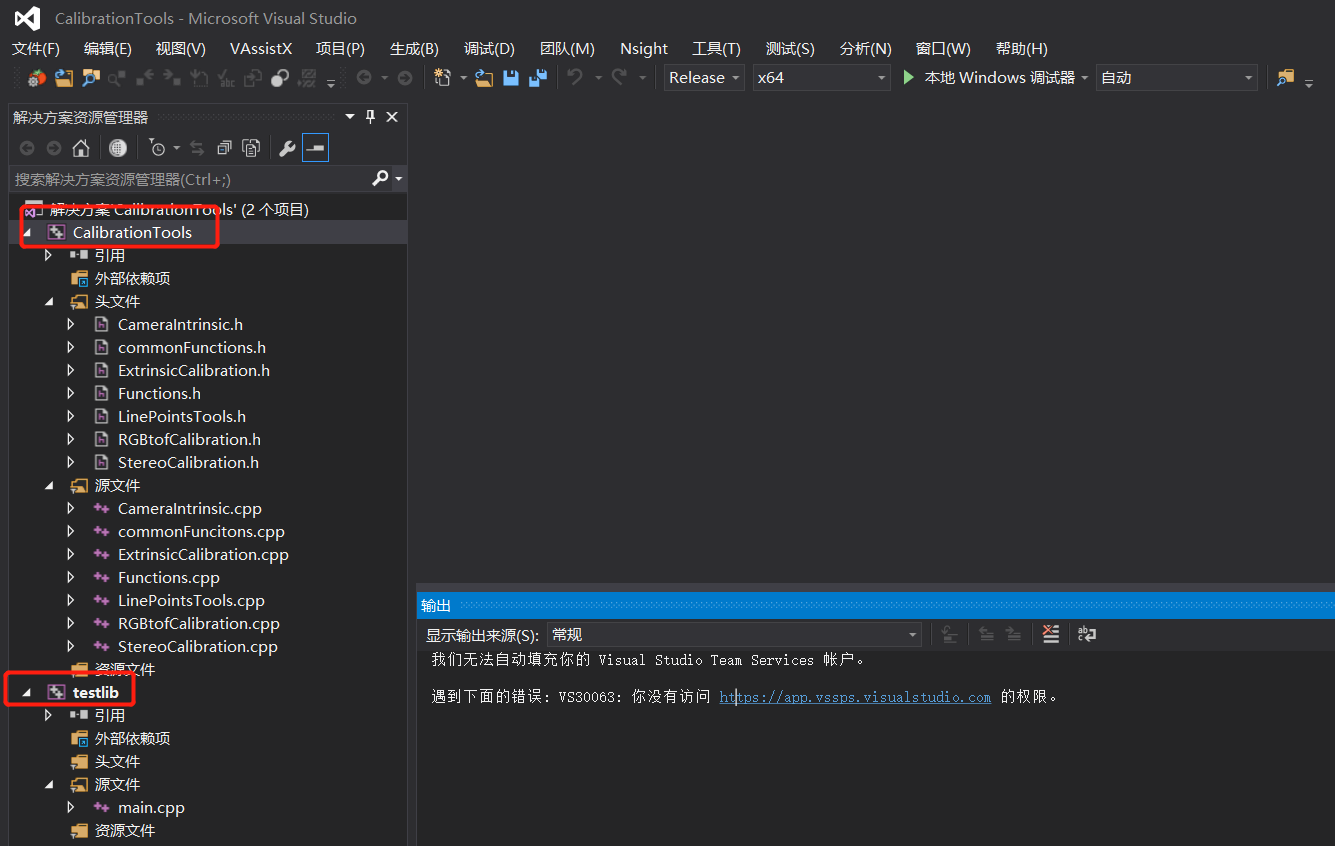This screenshot has width=1335, height=846.
Task: Click the find-in-files icon at the toolbar's right end
Action: (x=1286, y=78)
